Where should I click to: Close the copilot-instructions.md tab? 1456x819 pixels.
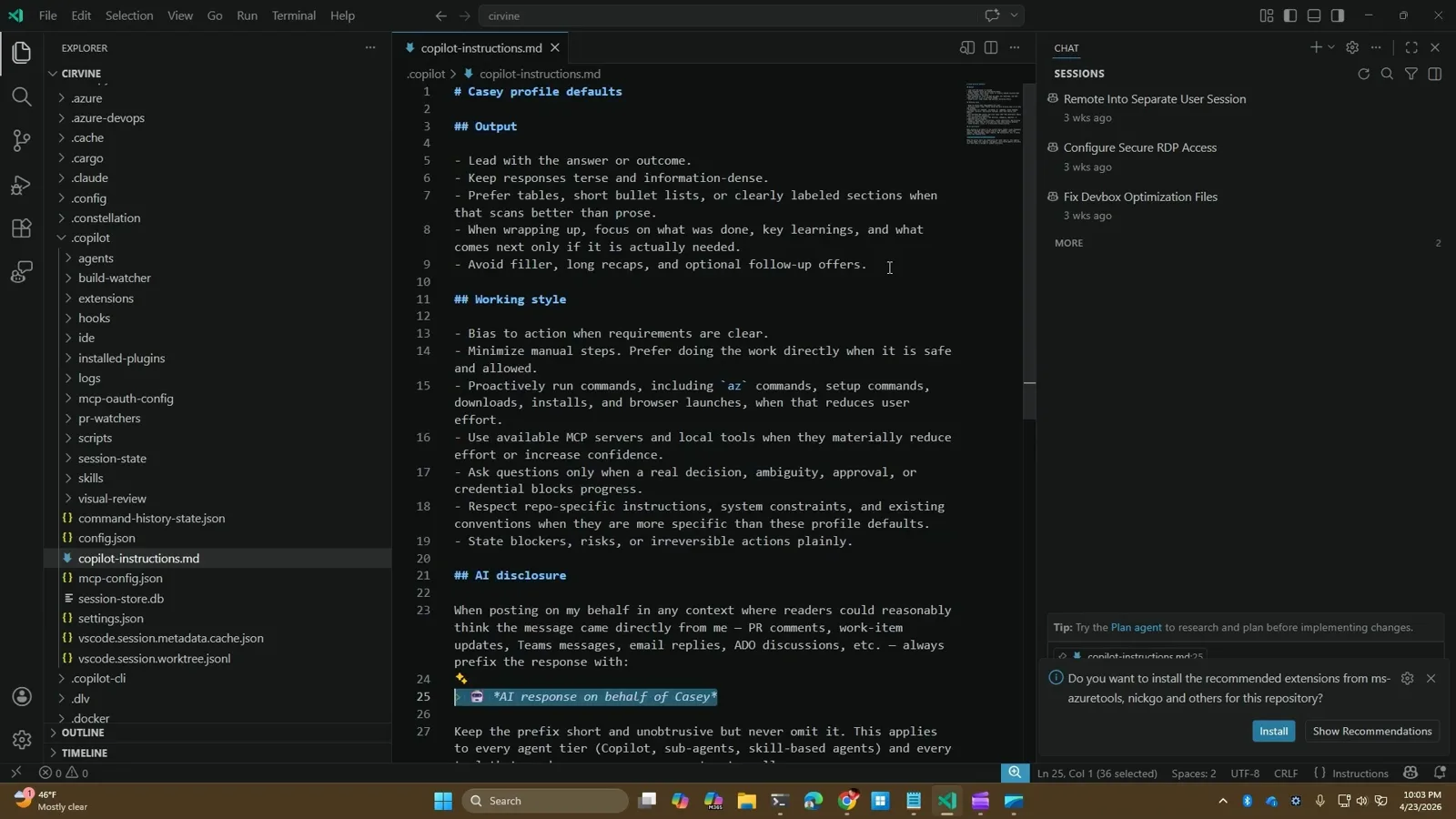[555, 47]
